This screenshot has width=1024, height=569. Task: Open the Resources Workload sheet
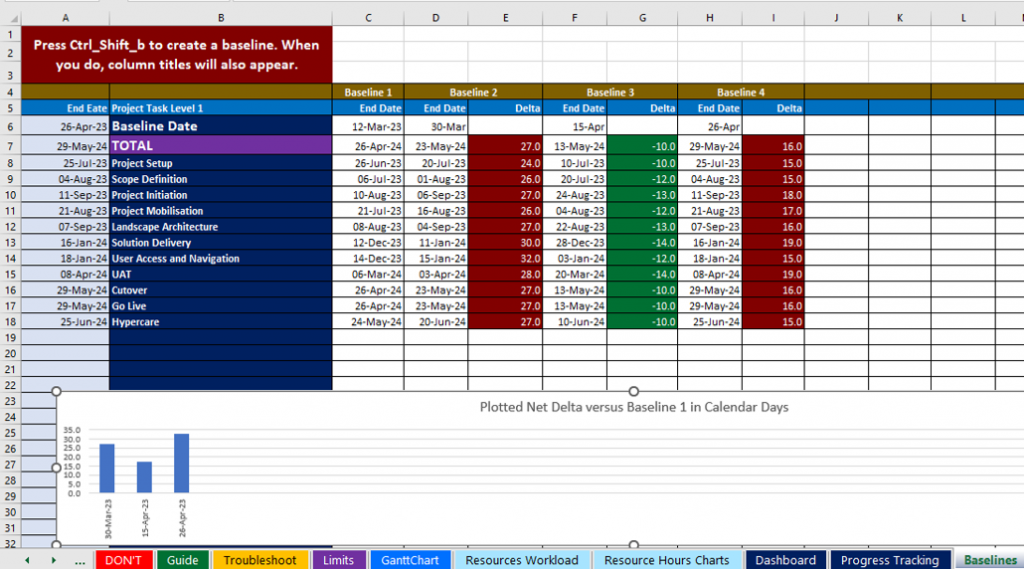click(521, 560)
